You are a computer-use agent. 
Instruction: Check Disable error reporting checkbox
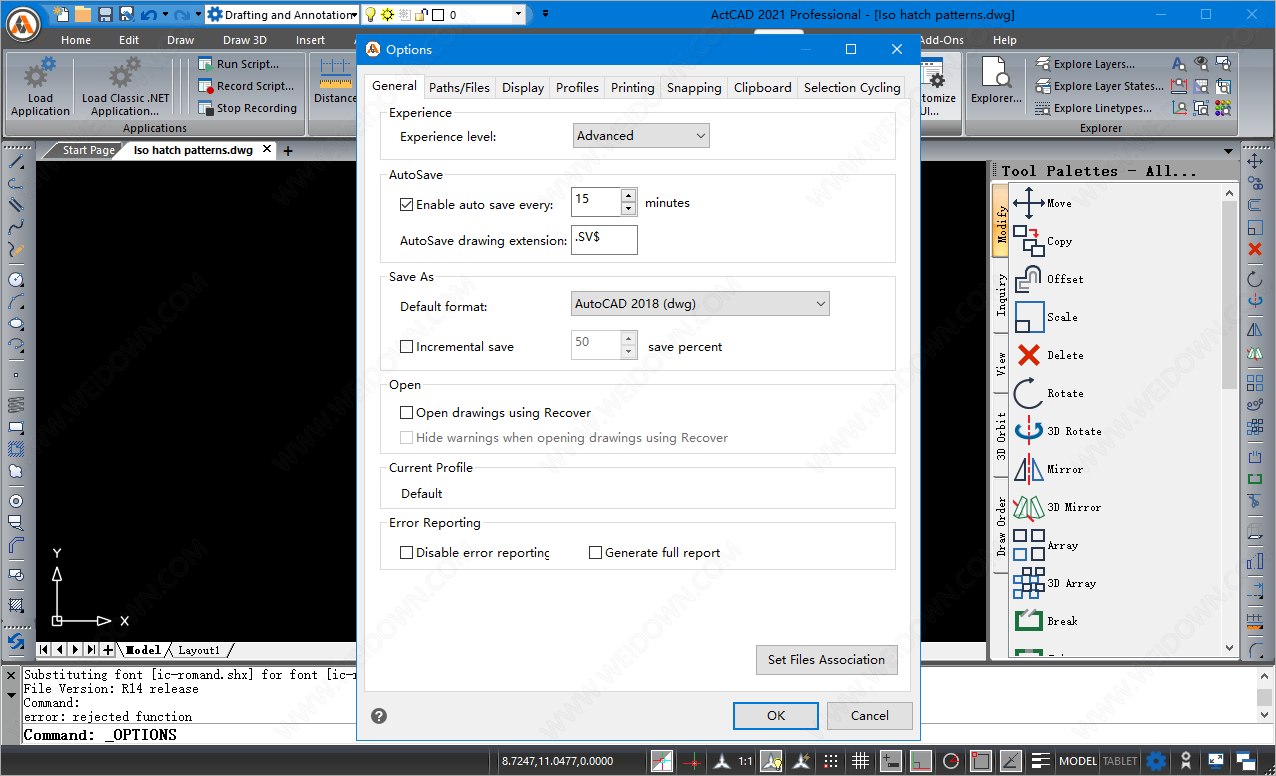point(406,552)
